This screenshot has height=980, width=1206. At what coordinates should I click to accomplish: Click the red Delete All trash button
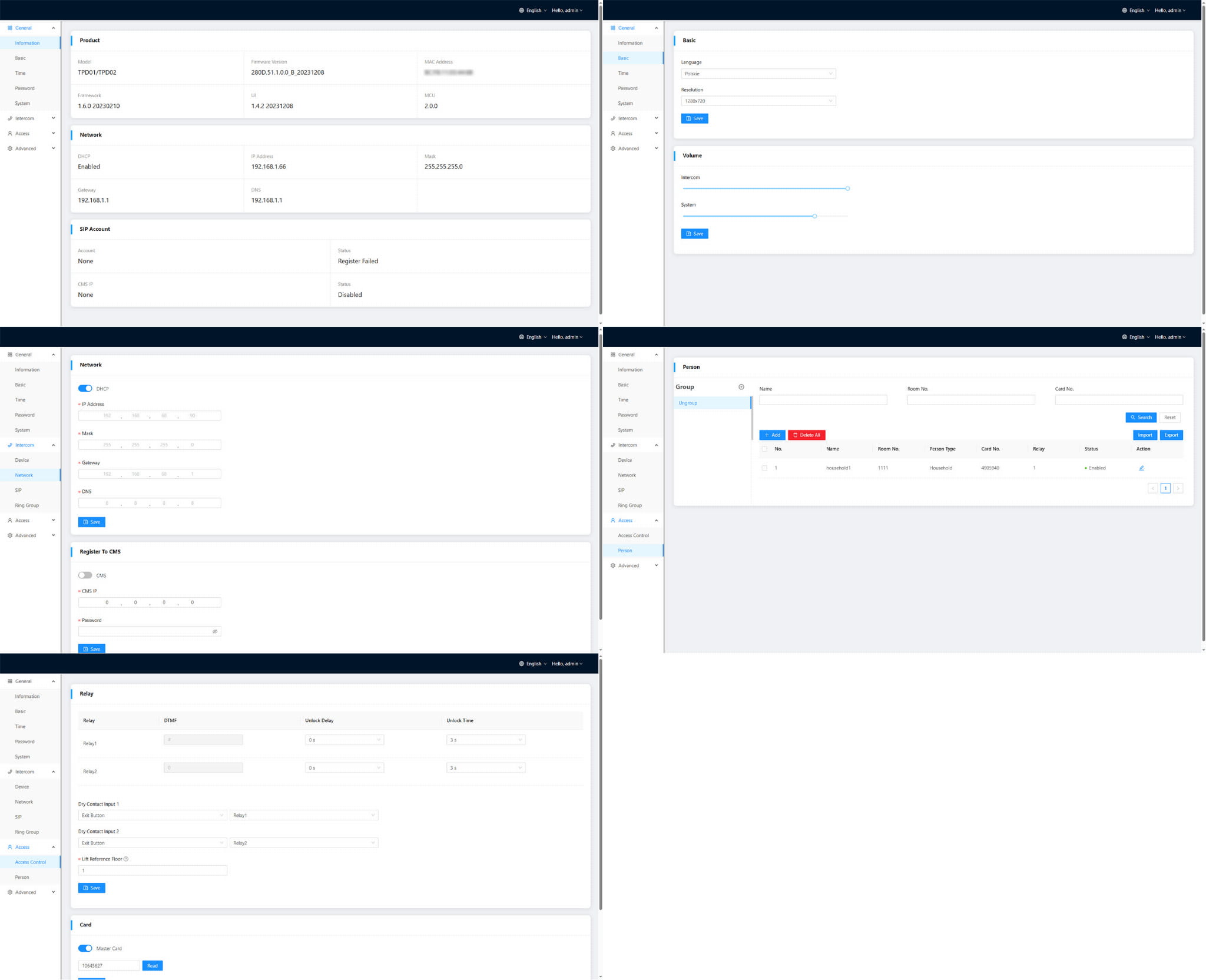pos(806,435)
